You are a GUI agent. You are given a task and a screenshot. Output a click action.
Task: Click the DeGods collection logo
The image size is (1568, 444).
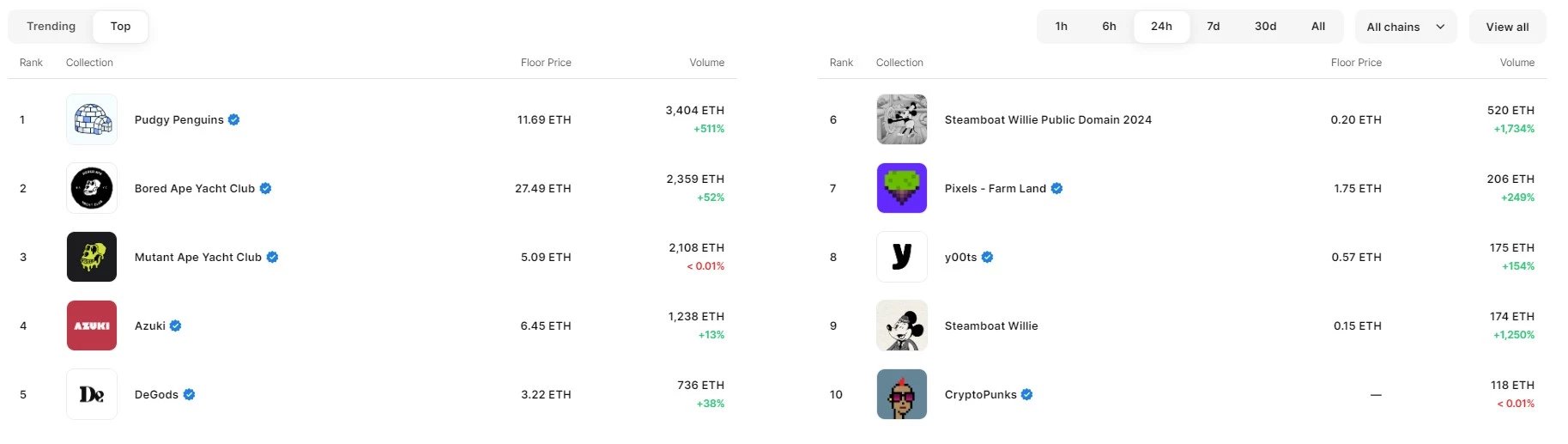(x=92, y=394)
